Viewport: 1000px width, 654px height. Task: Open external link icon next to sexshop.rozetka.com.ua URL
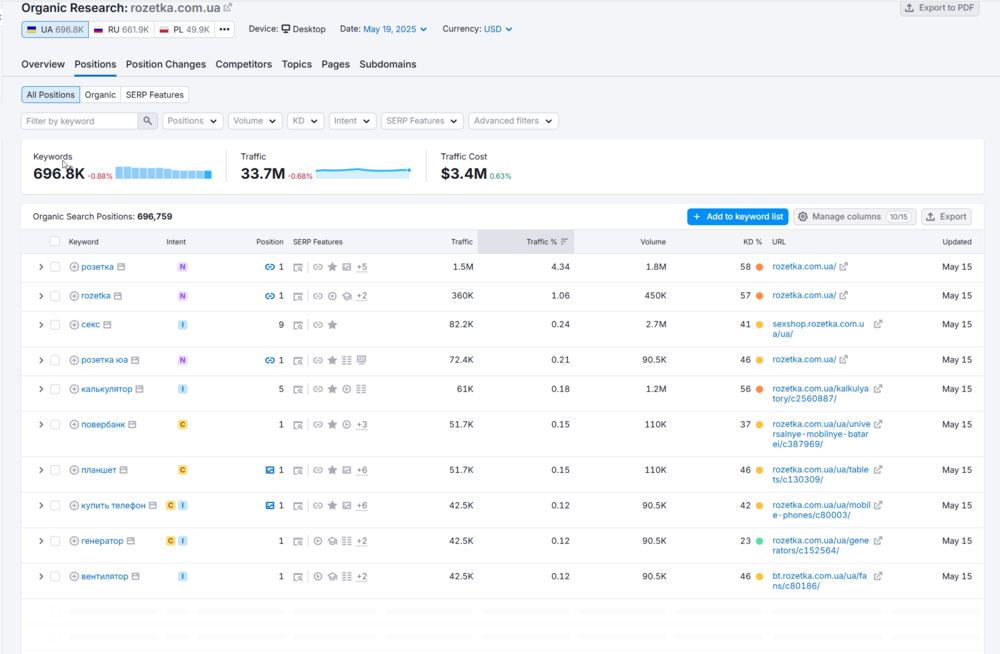[x=878, y=324]
